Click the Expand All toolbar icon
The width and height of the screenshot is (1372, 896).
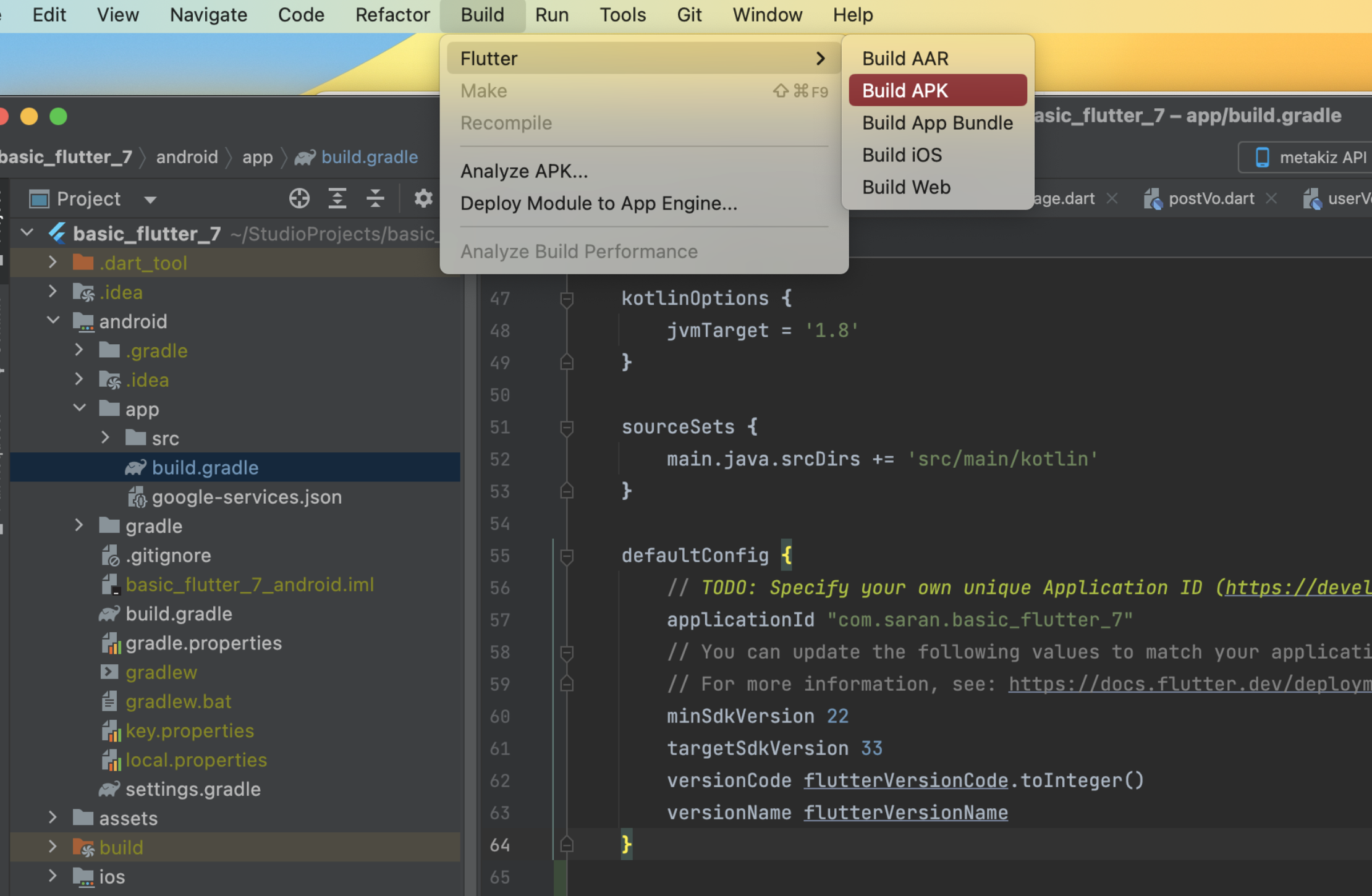tap(337, 198)
